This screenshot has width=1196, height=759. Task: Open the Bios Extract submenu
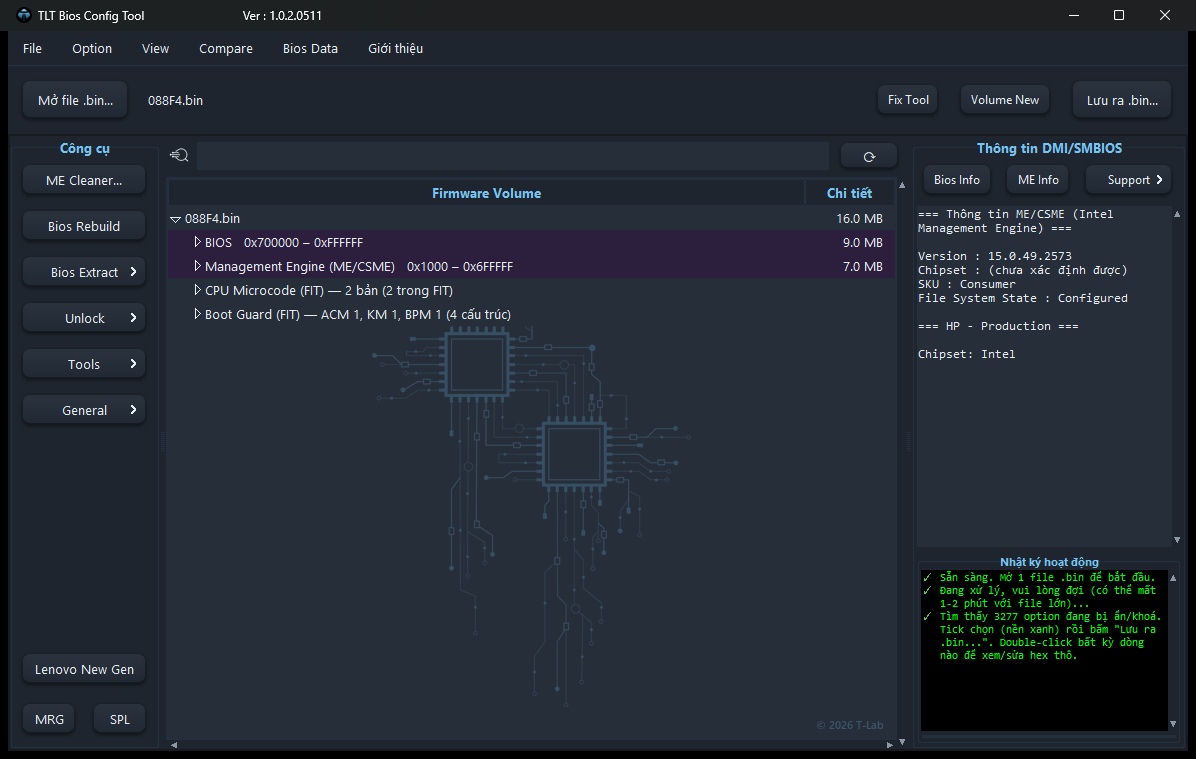[84, 272]
